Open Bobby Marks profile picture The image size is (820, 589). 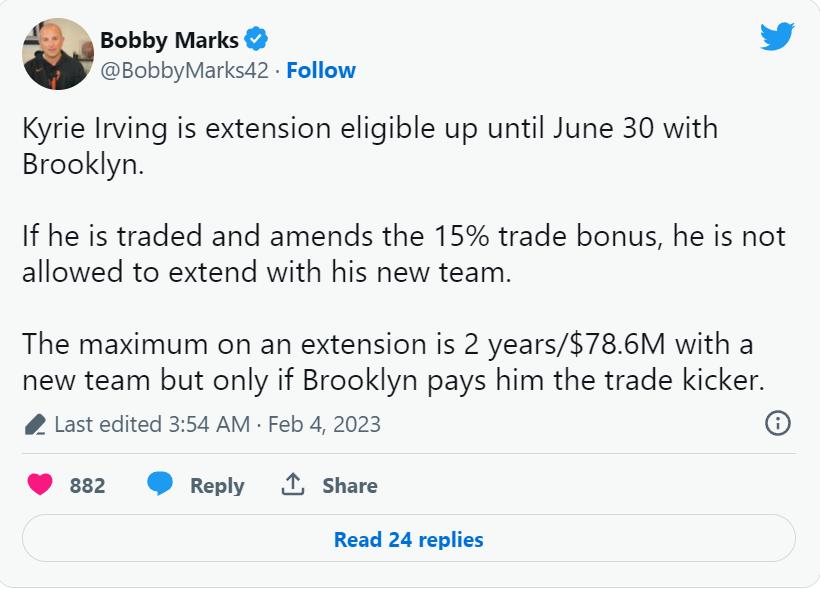58,54
